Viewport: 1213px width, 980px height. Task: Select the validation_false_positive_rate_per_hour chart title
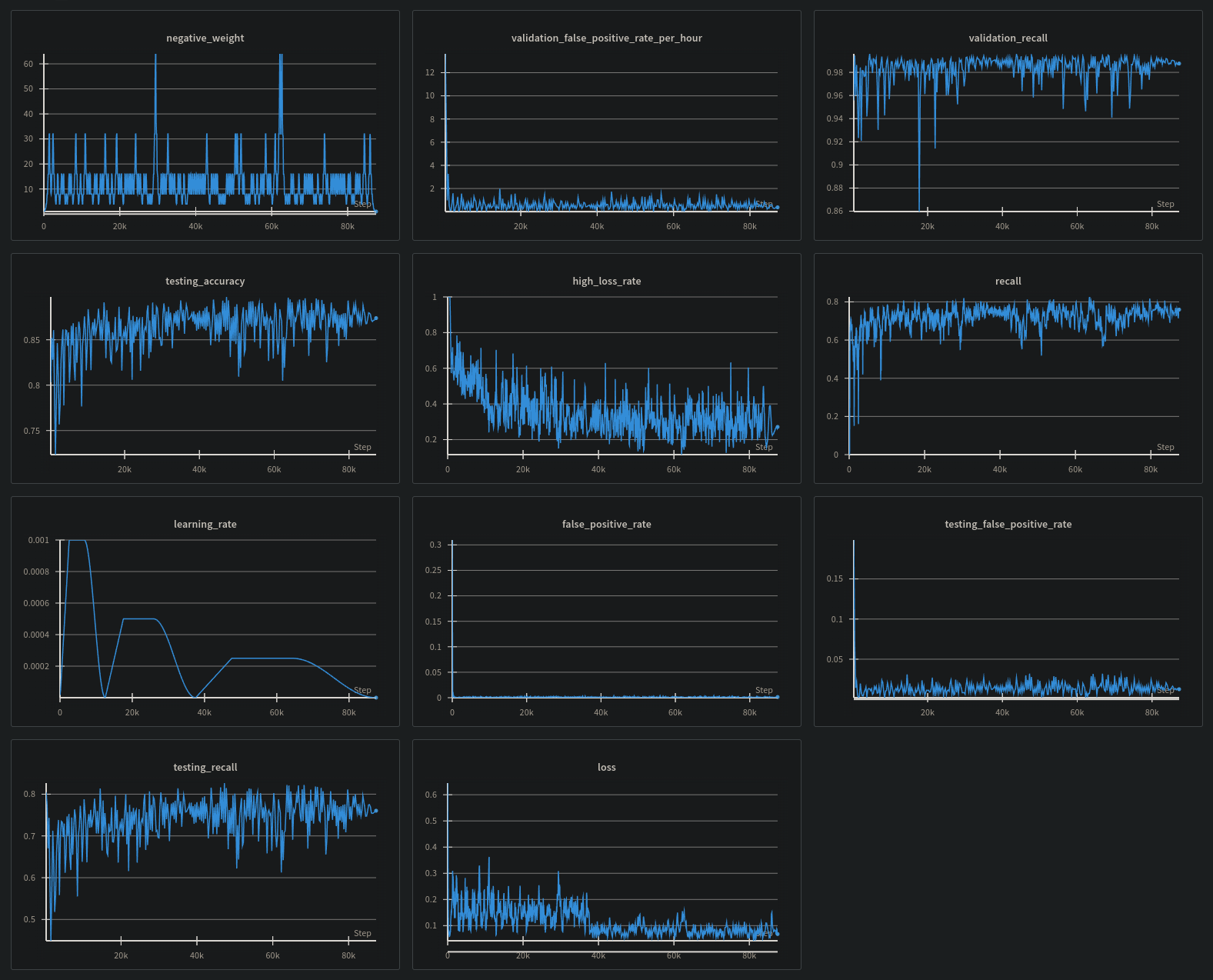click(606, 38)
